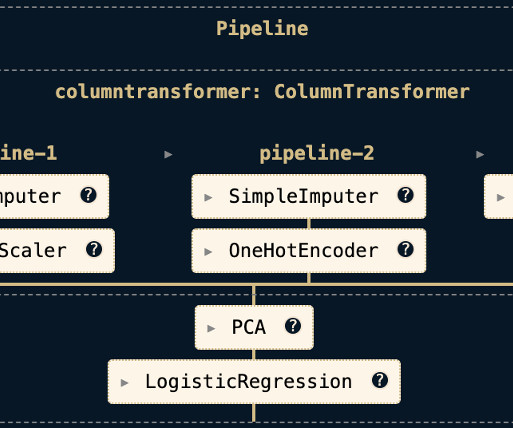Expand the cut-off estimator box at right edge
The width and height of the screenshot is (513, 428).
tap(501, 197)
